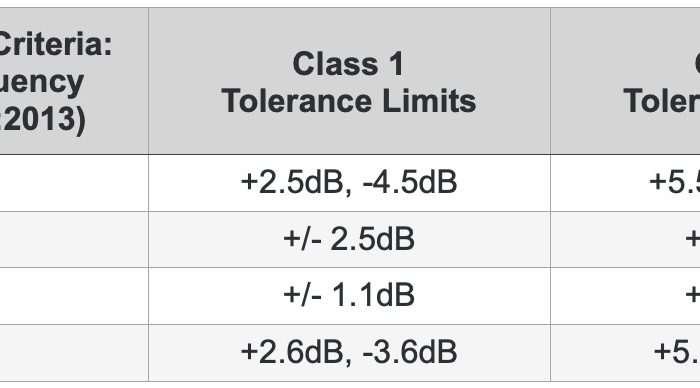Image resolution: width=700 pixels, height=388 pixels.
Task: Click the Criteria frequency header cell
Action: point(74,81)
